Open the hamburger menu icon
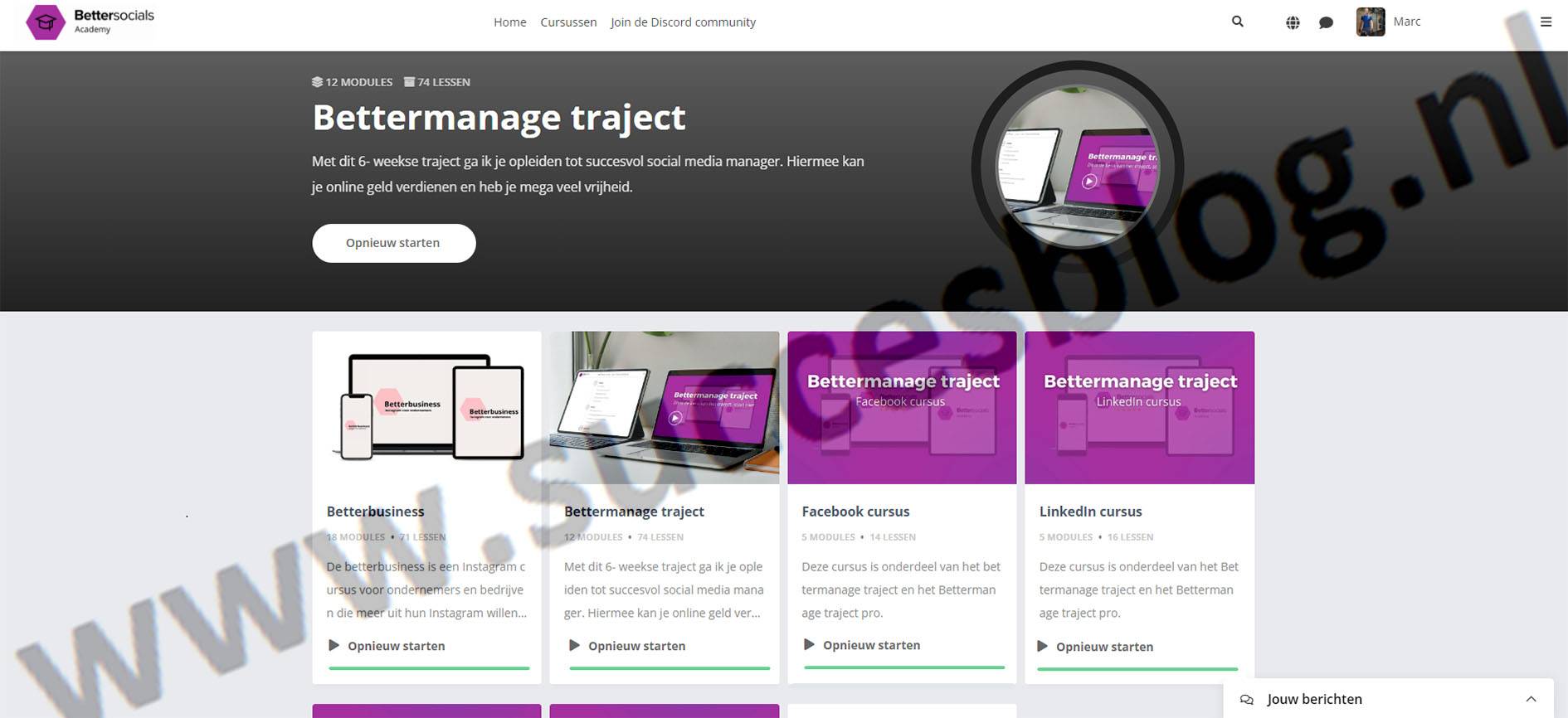1568x718 pixels. (x=1546, y=22)
